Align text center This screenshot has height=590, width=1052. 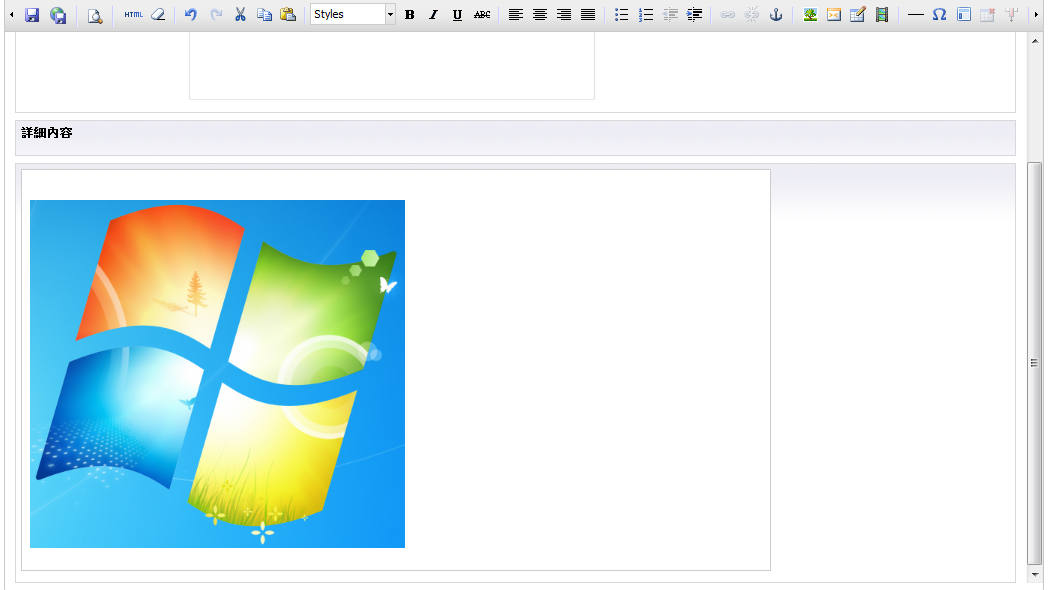pos(539,14)
